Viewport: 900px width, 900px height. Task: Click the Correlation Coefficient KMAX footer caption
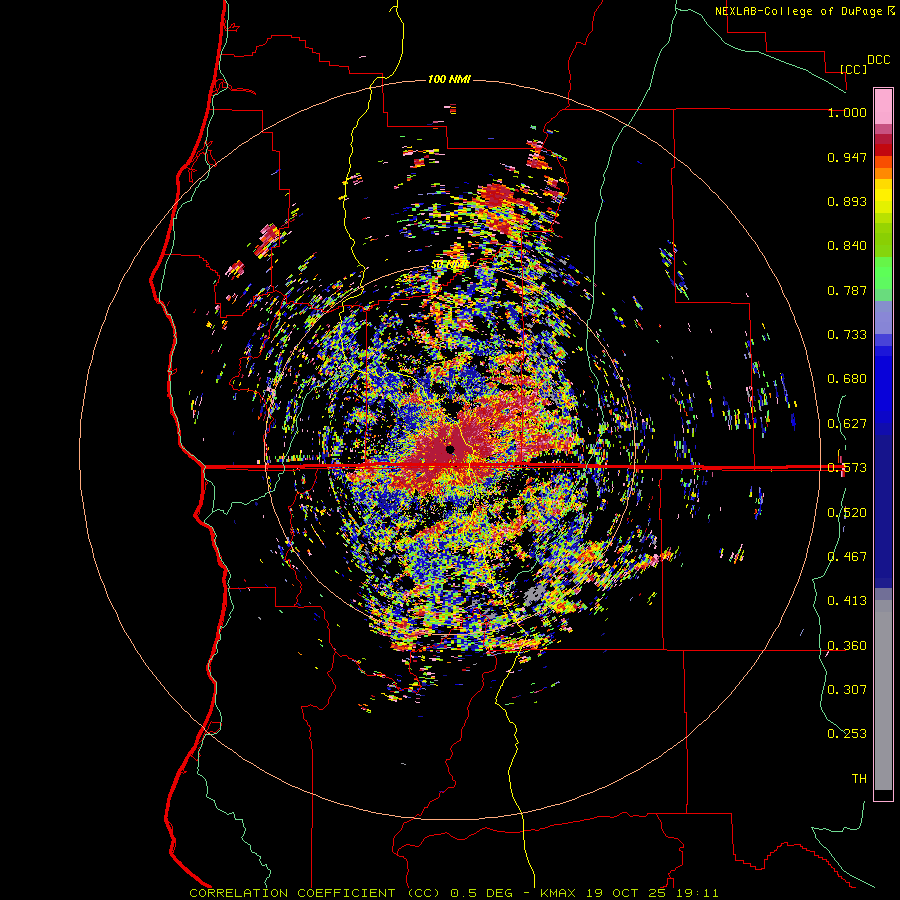click(x=454, y=893)
